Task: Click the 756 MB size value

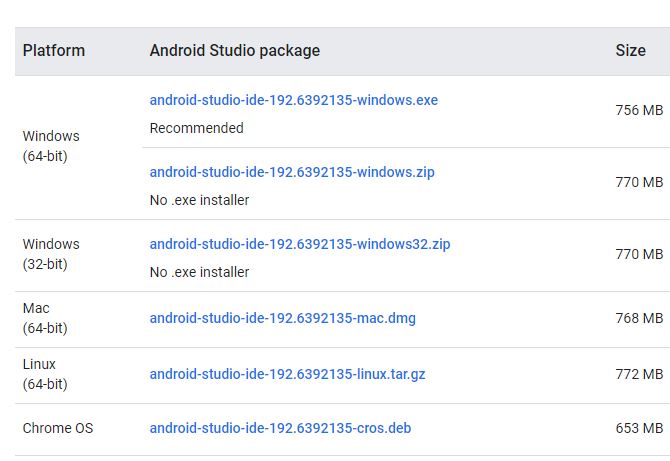Action: [x=639, y=110]
